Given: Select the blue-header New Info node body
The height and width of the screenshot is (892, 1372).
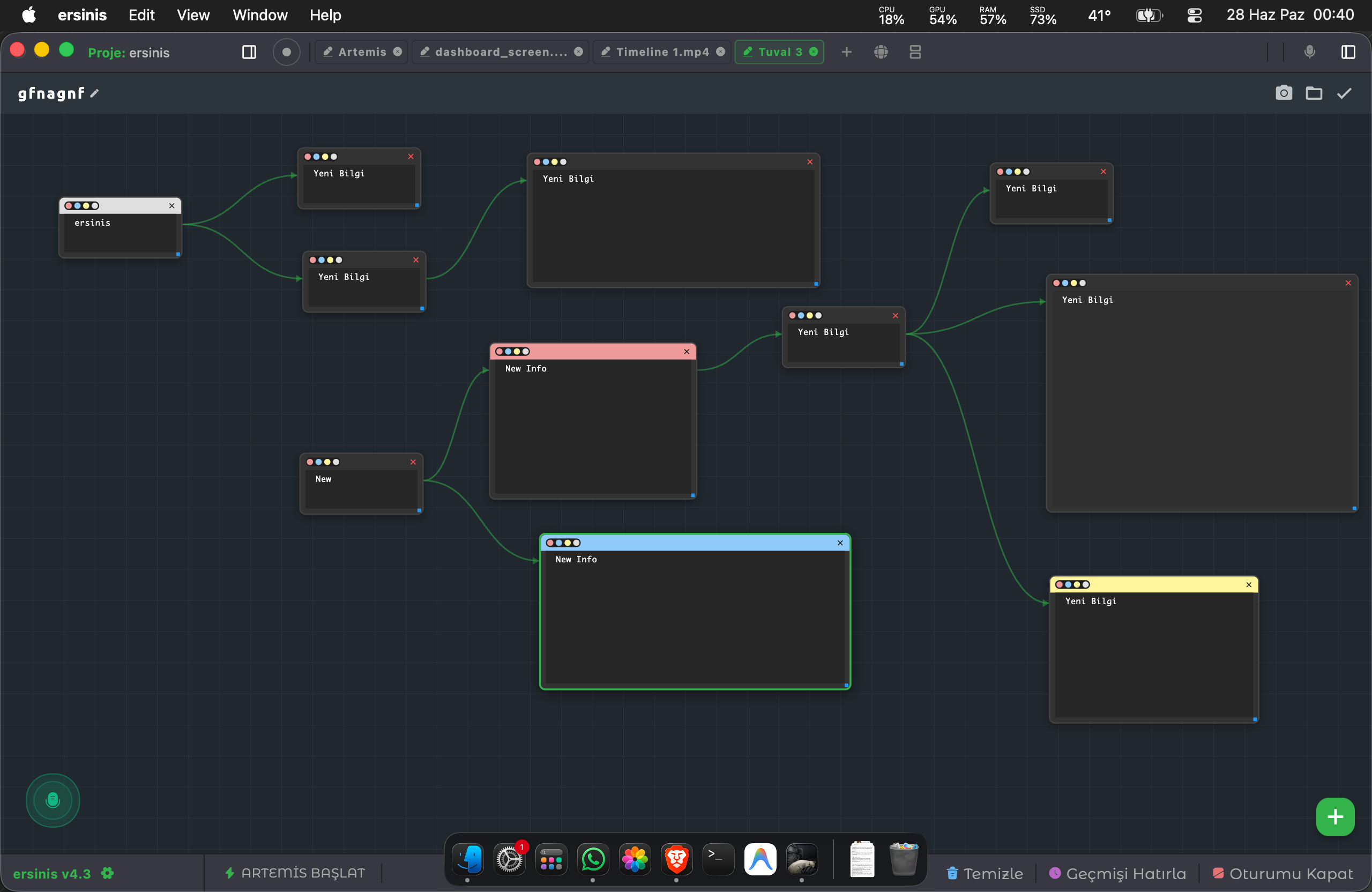Looking at the screenshot, I should coord(695,617).
